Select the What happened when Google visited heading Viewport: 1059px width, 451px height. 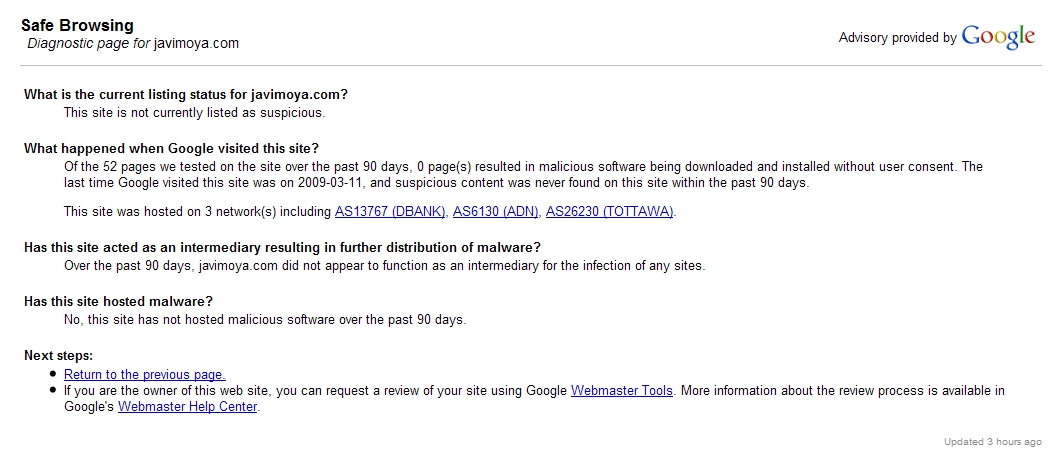[171, 149]
